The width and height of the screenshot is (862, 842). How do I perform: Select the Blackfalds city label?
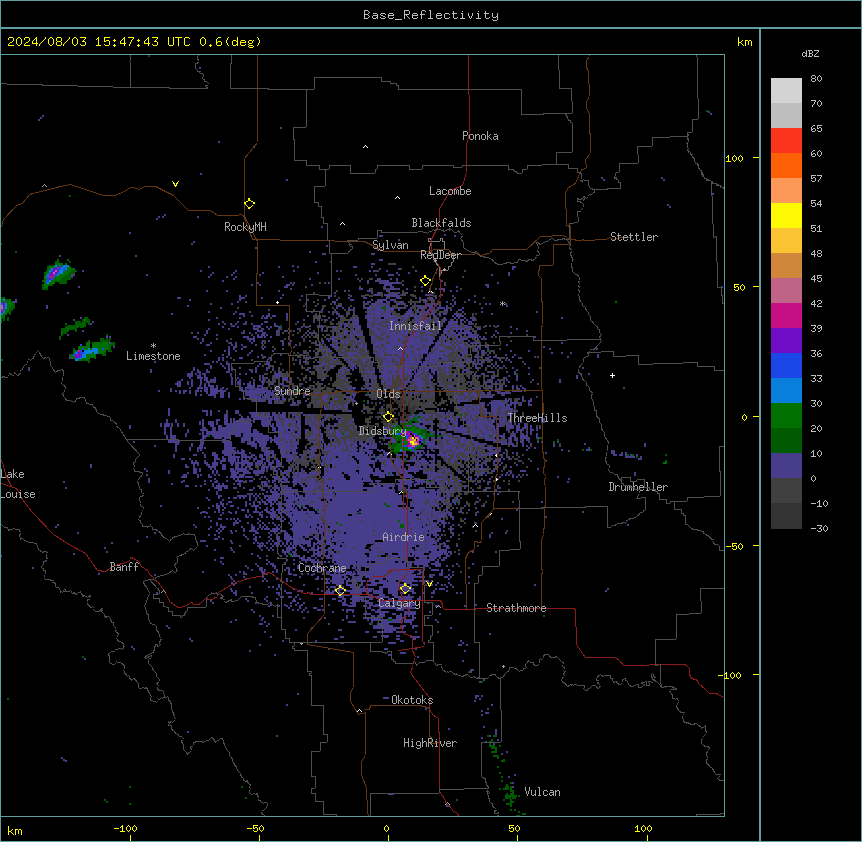tap(441, 223)
